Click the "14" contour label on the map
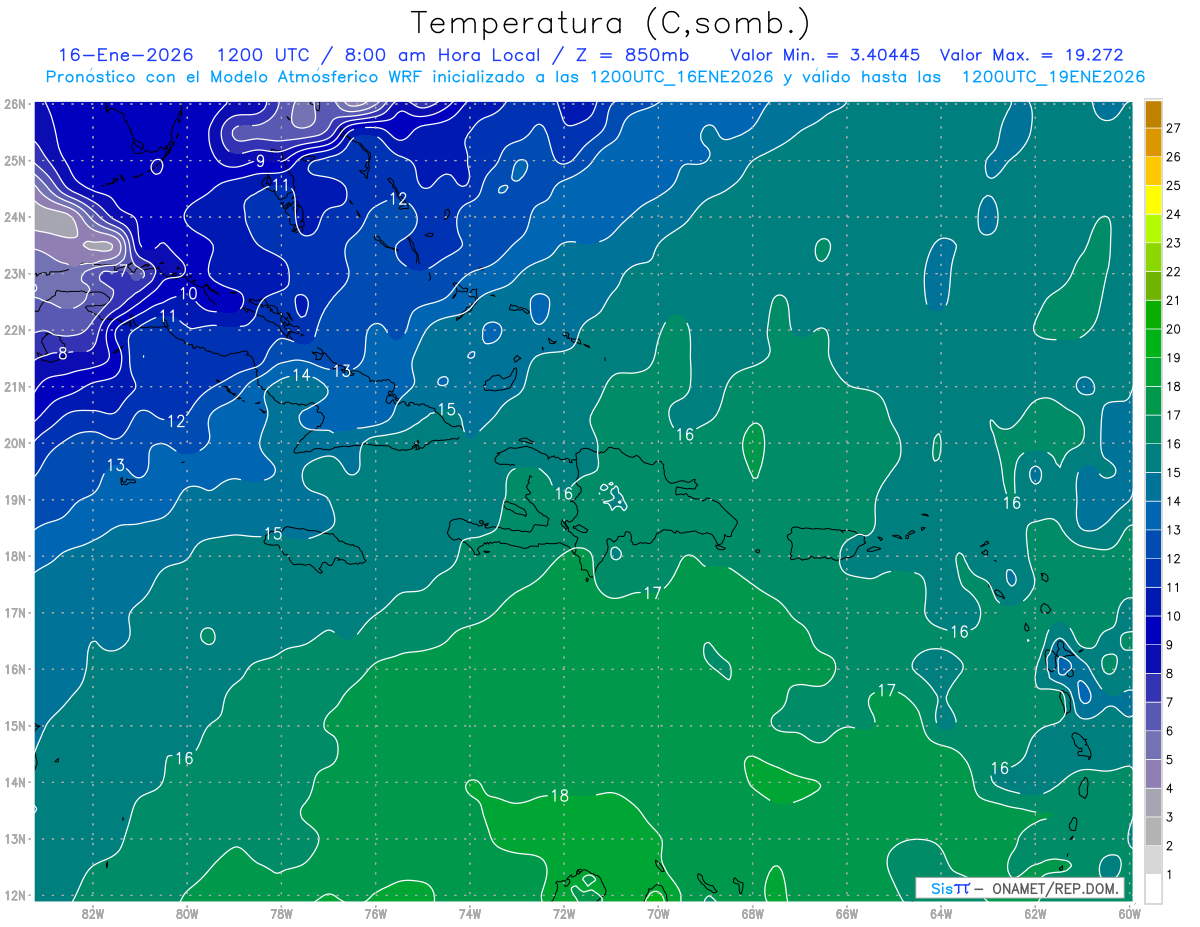 301,375
